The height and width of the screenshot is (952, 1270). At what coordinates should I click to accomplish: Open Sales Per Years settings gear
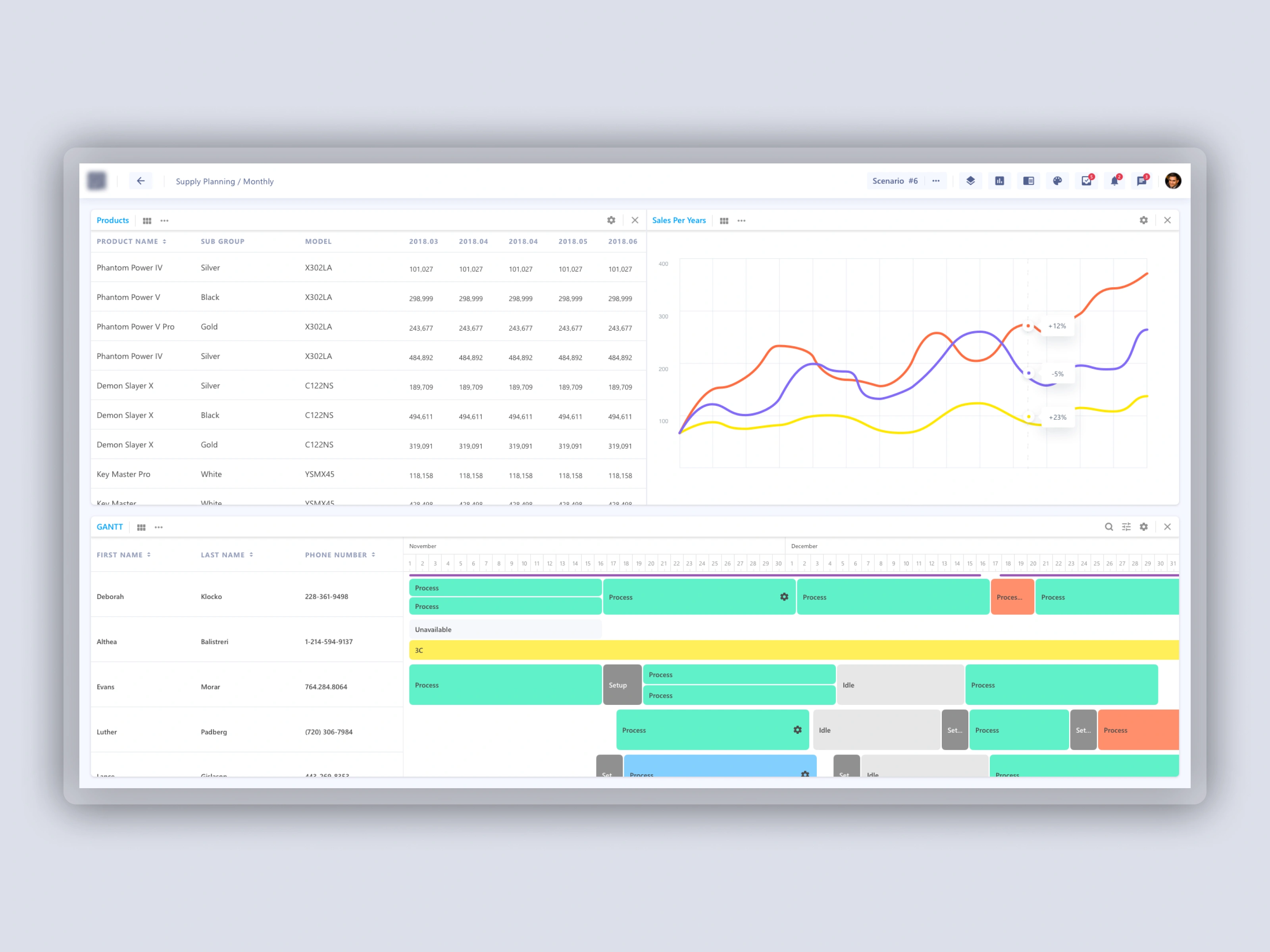(x=1144, y=221)
